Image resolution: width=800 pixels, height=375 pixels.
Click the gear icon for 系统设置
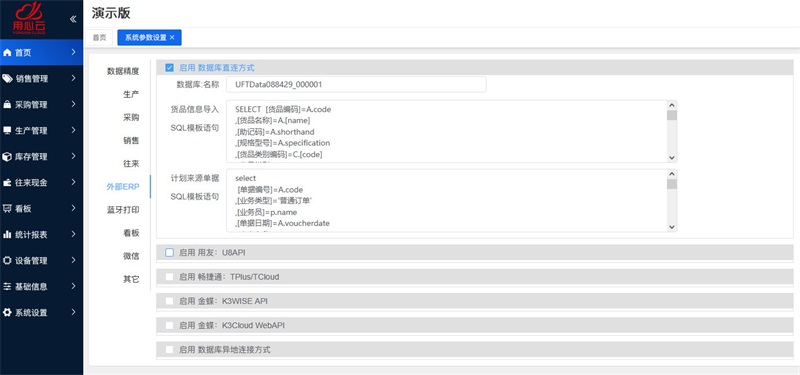7,312
